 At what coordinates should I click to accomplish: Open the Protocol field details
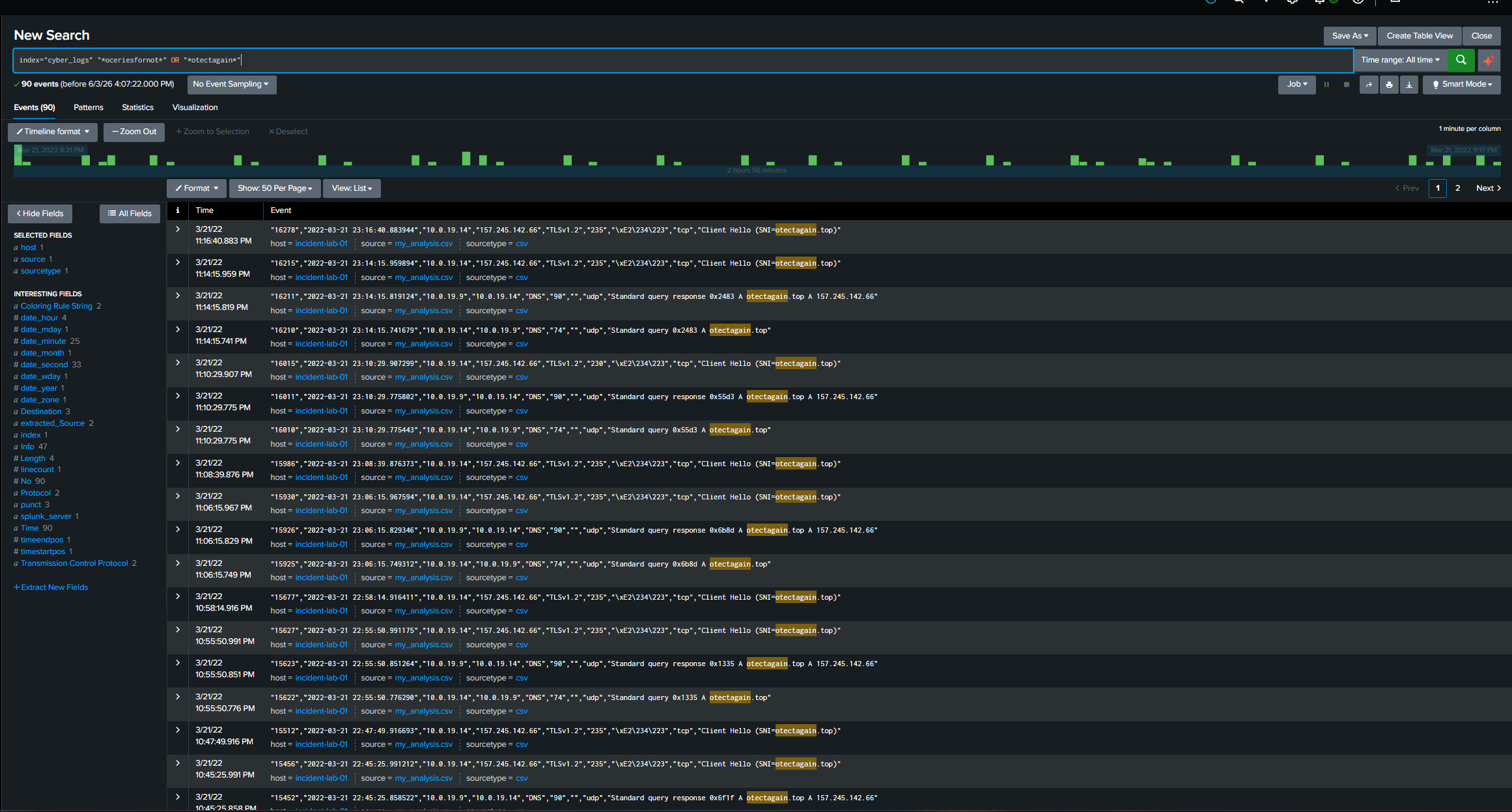click(35, 493)
